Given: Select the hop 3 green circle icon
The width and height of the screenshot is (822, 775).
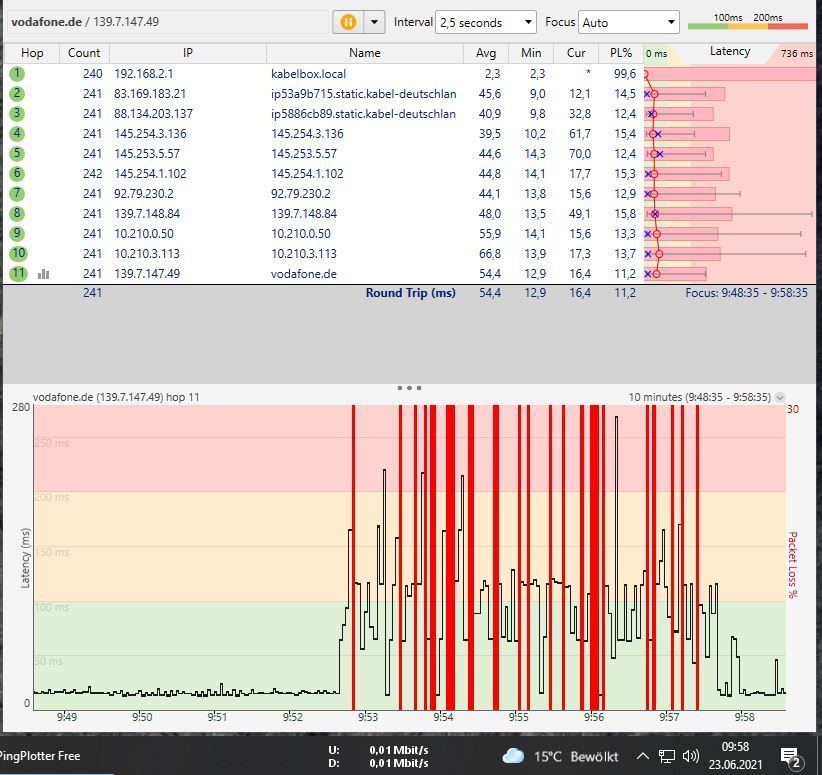Looking at the screenshot, I should point(17,113).
